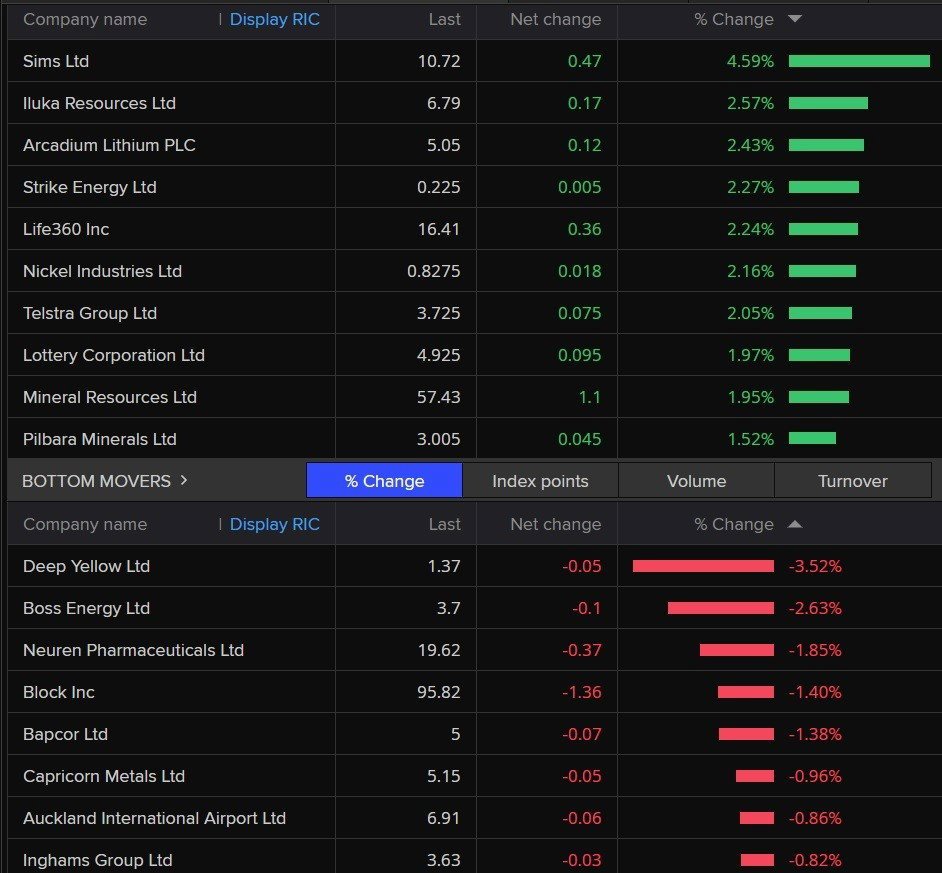Open the Turnover tab
The width and height of the screenshot is (942, 873).
coord(852,481)
